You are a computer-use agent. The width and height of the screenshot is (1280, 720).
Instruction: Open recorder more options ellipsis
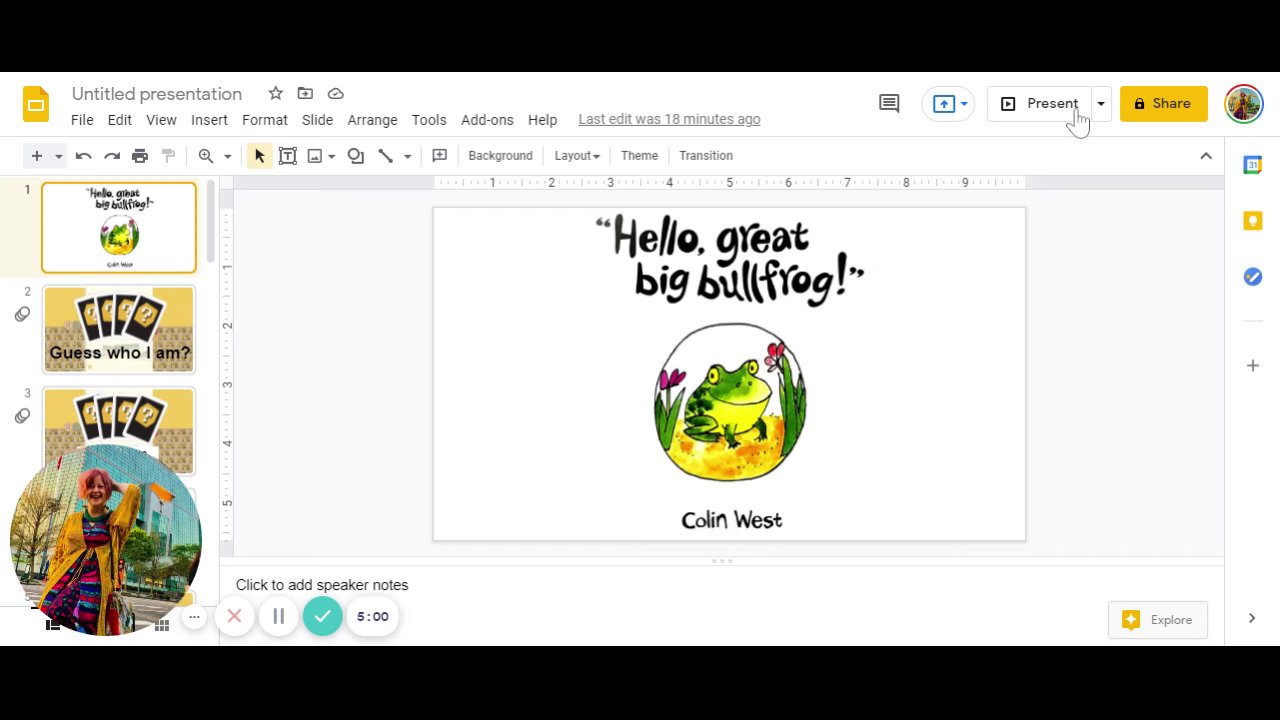coord(194,617)
